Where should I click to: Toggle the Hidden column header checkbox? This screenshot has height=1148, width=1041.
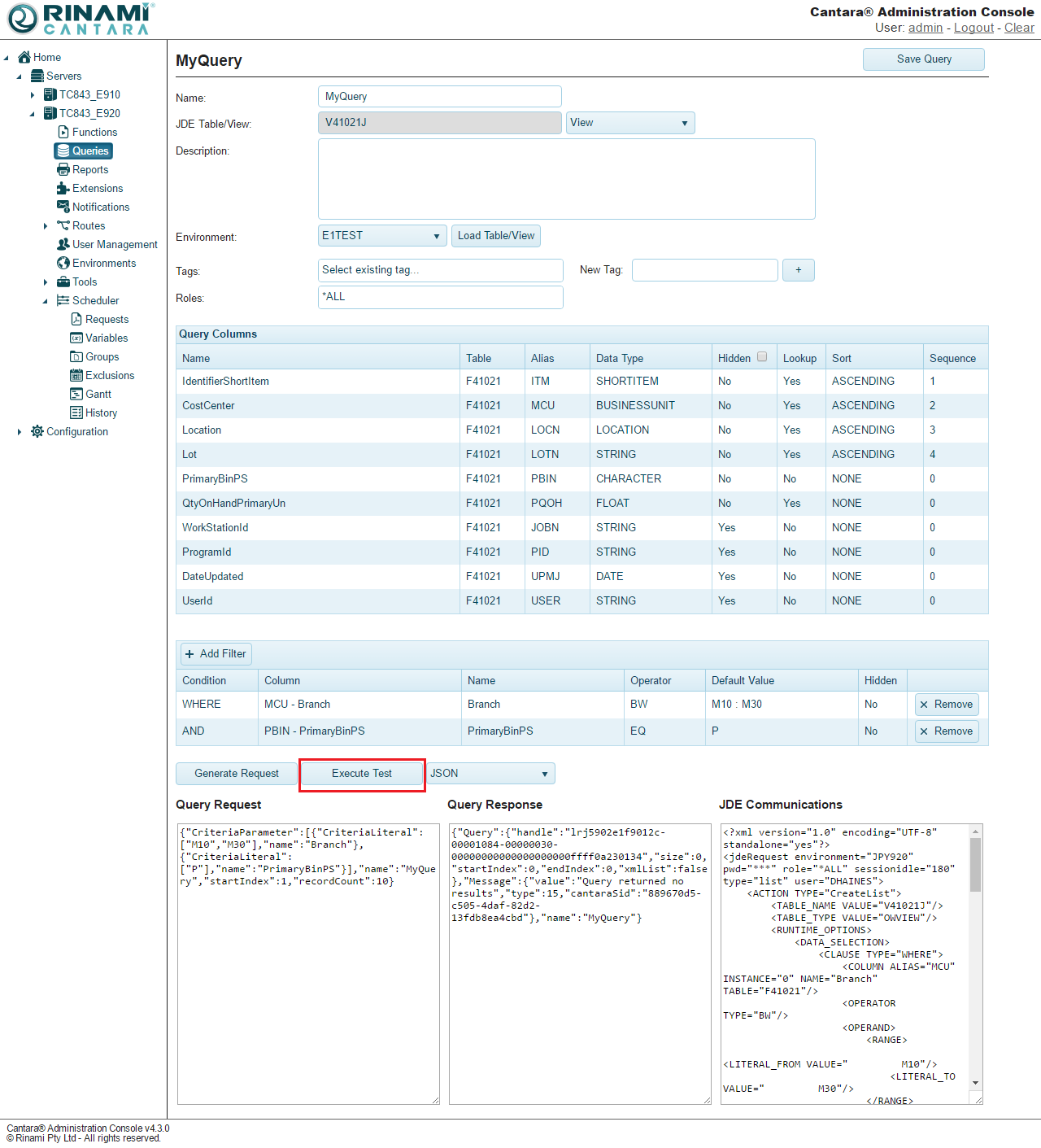[762, 356]
